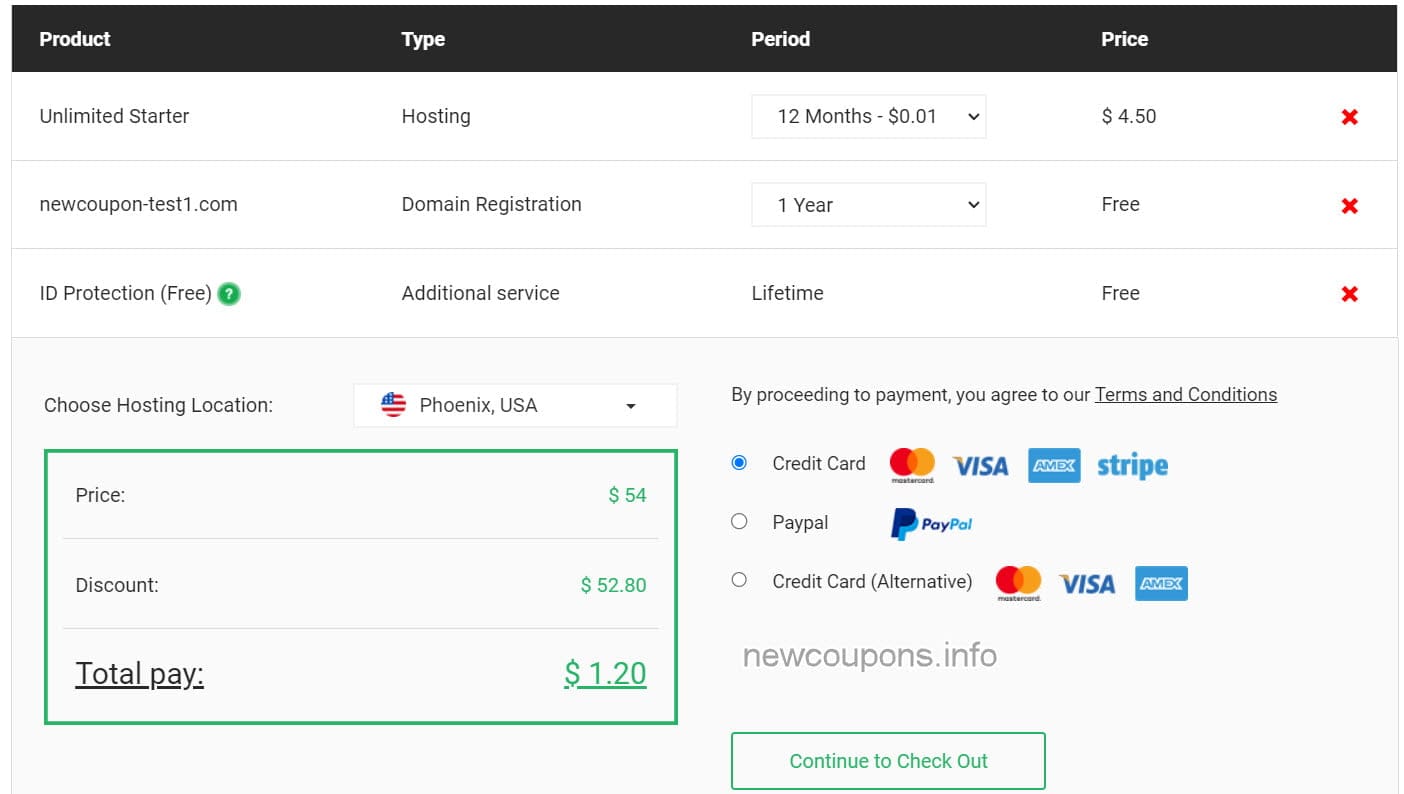Click the VISA logo next to Credit Card
Viewport: 1404px width, 794px height.
click(x=980, y=464)
